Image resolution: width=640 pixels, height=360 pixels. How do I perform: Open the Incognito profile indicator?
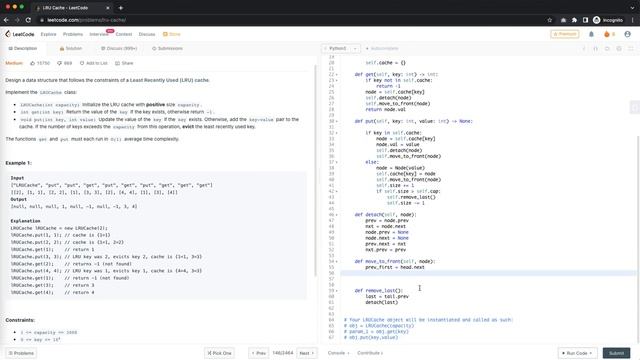coord(608,20)
